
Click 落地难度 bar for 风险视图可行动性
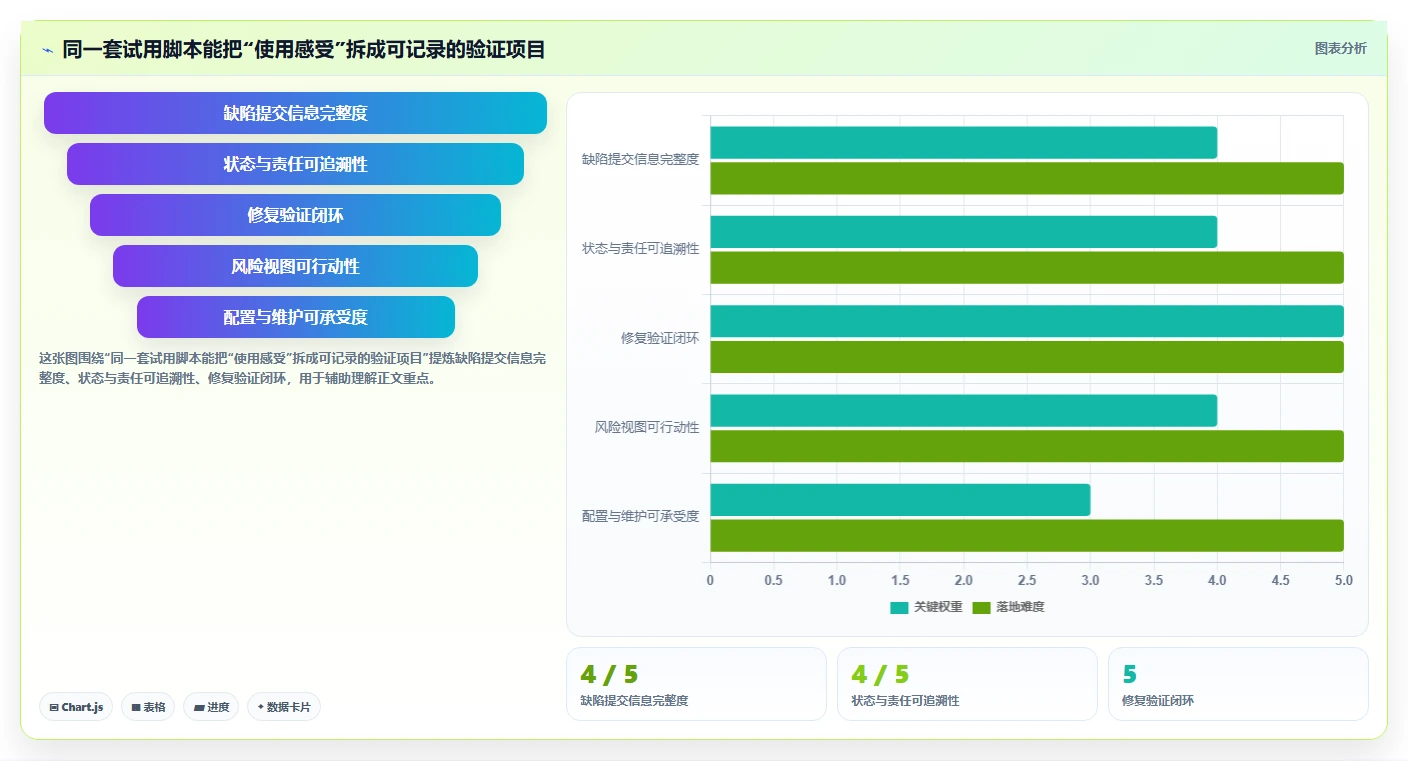pos(1027,446)
